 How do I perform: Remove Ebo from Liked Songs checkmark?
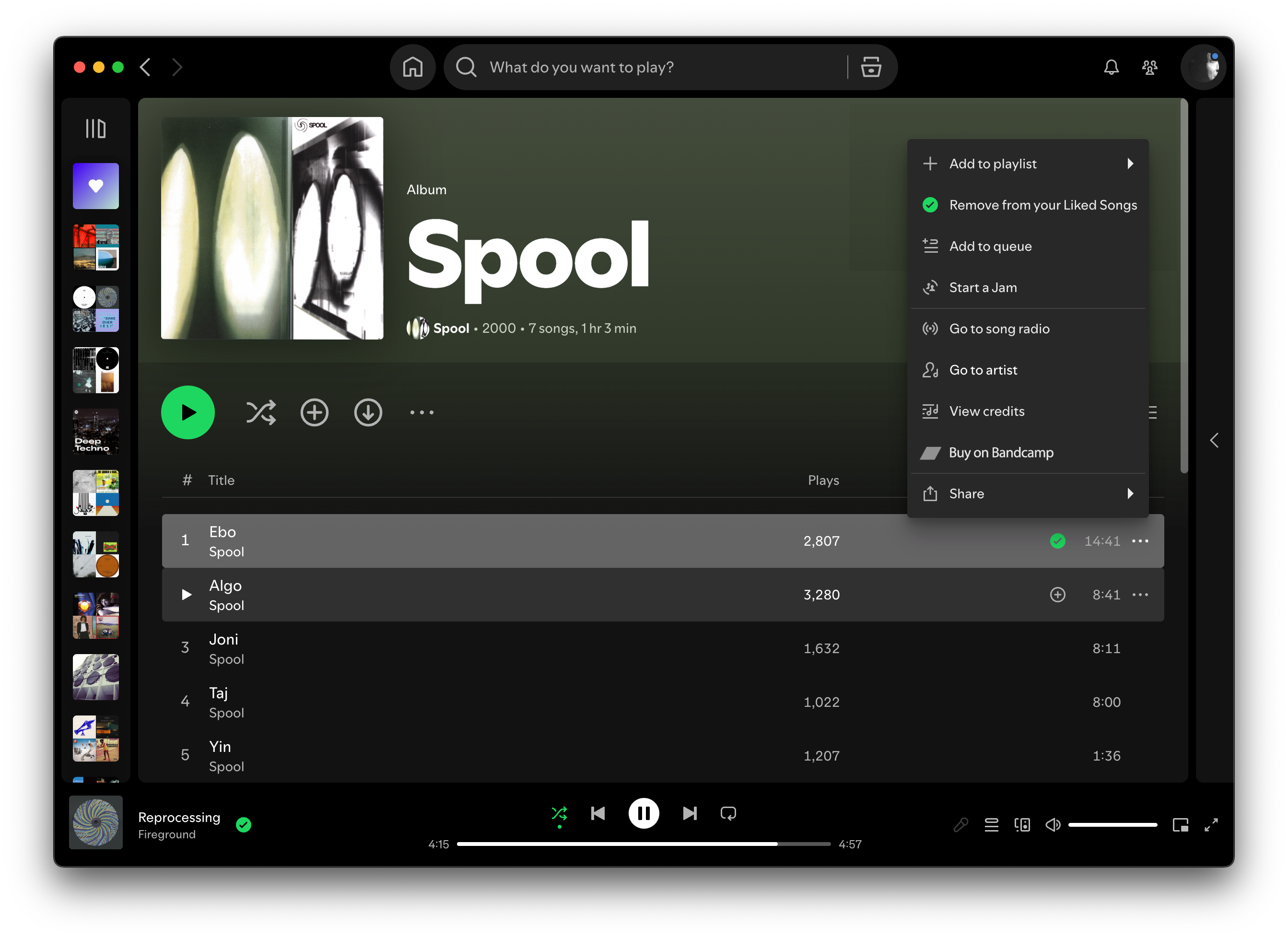tap(1057, 541)
